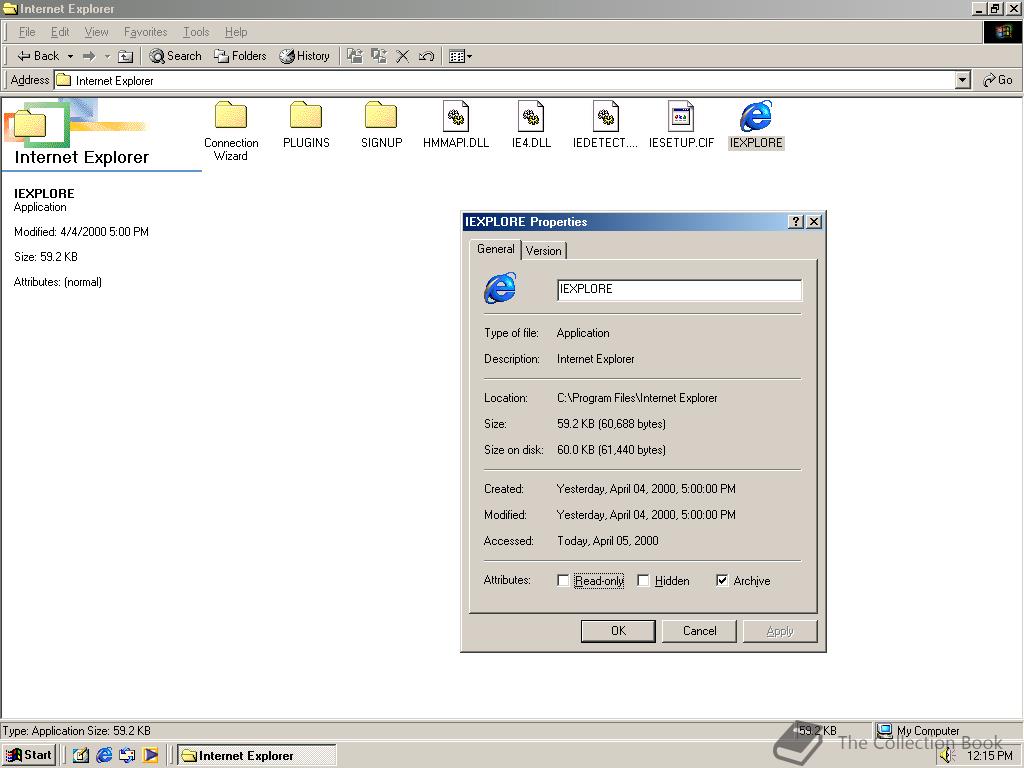This screenshot has width=1024, height=768.
Task: Expand the Address bar dropdown
Action: 962,80
